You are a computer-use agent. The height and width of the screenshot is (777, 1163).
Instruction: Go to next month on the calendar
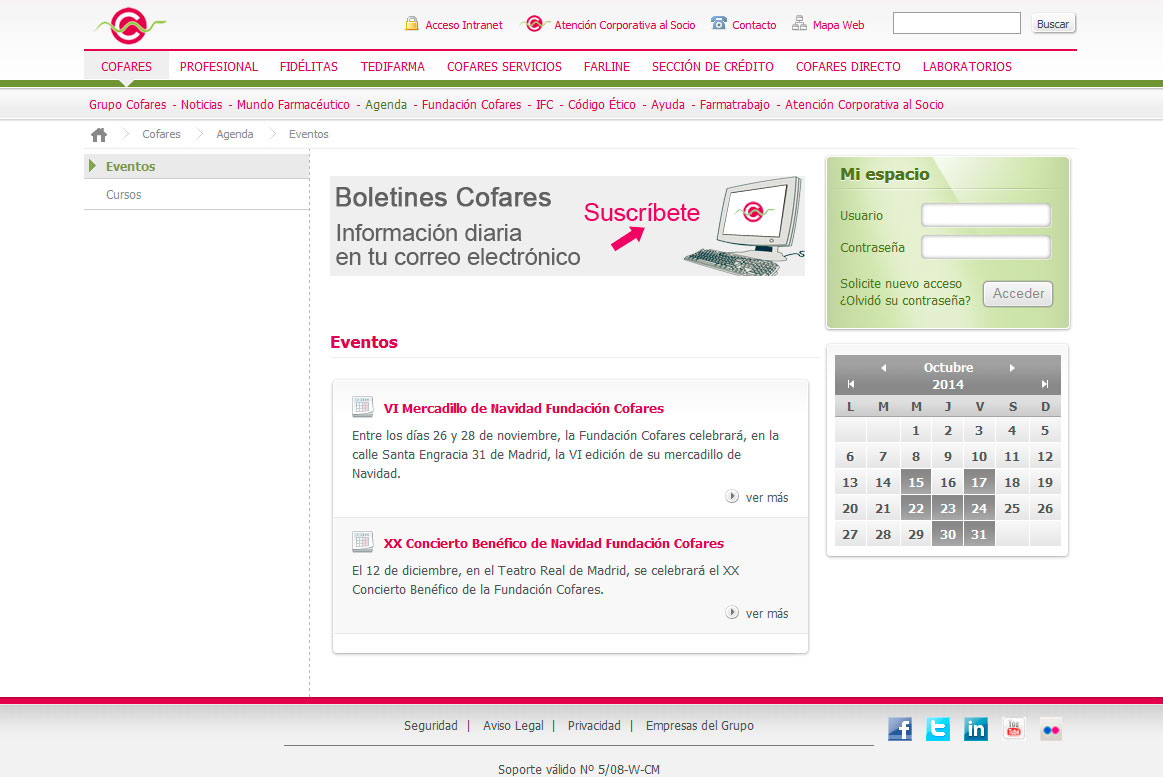(x=1011, y=367)
